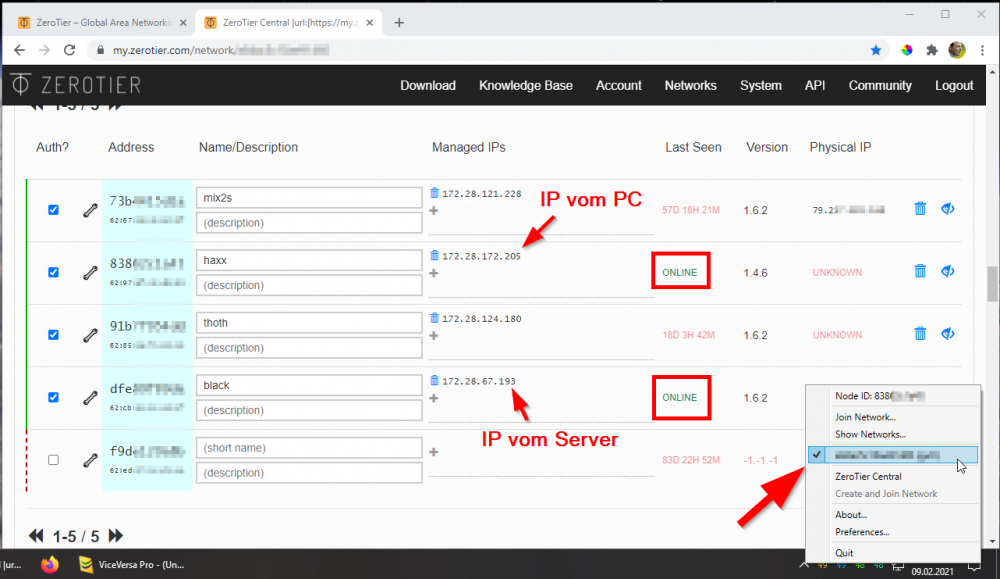The height and width of the screenshot is (579, 1000).
Task: Add managed IP to black member
Action: 434,398
